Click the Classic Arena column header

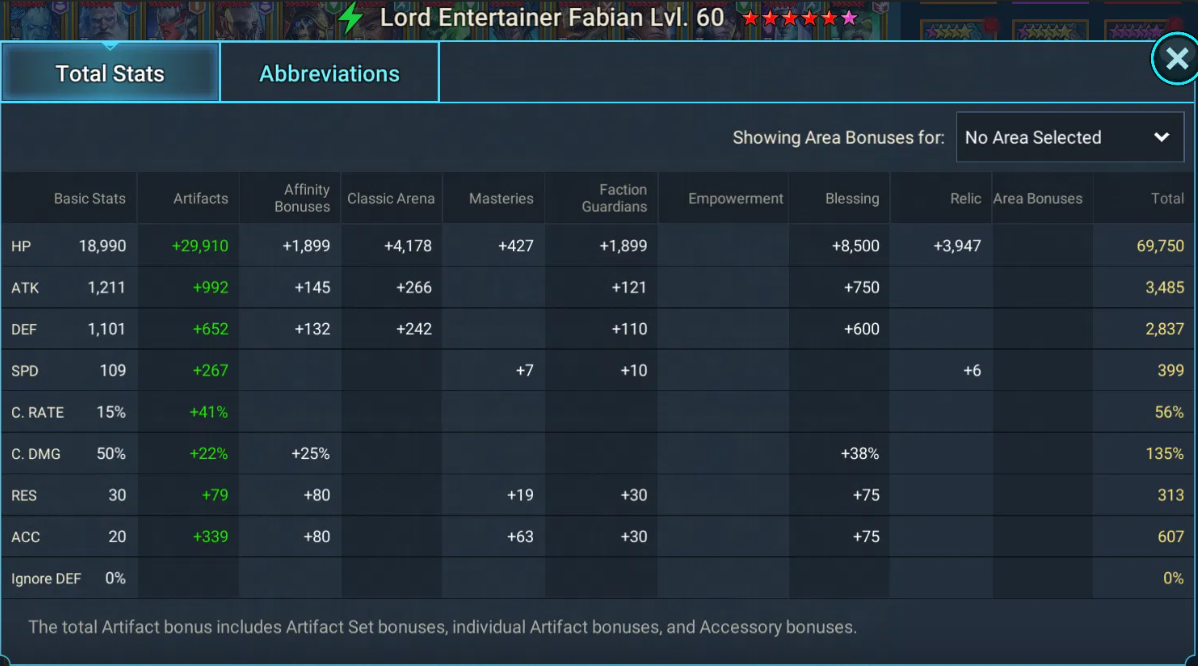(x=390, y=199)
